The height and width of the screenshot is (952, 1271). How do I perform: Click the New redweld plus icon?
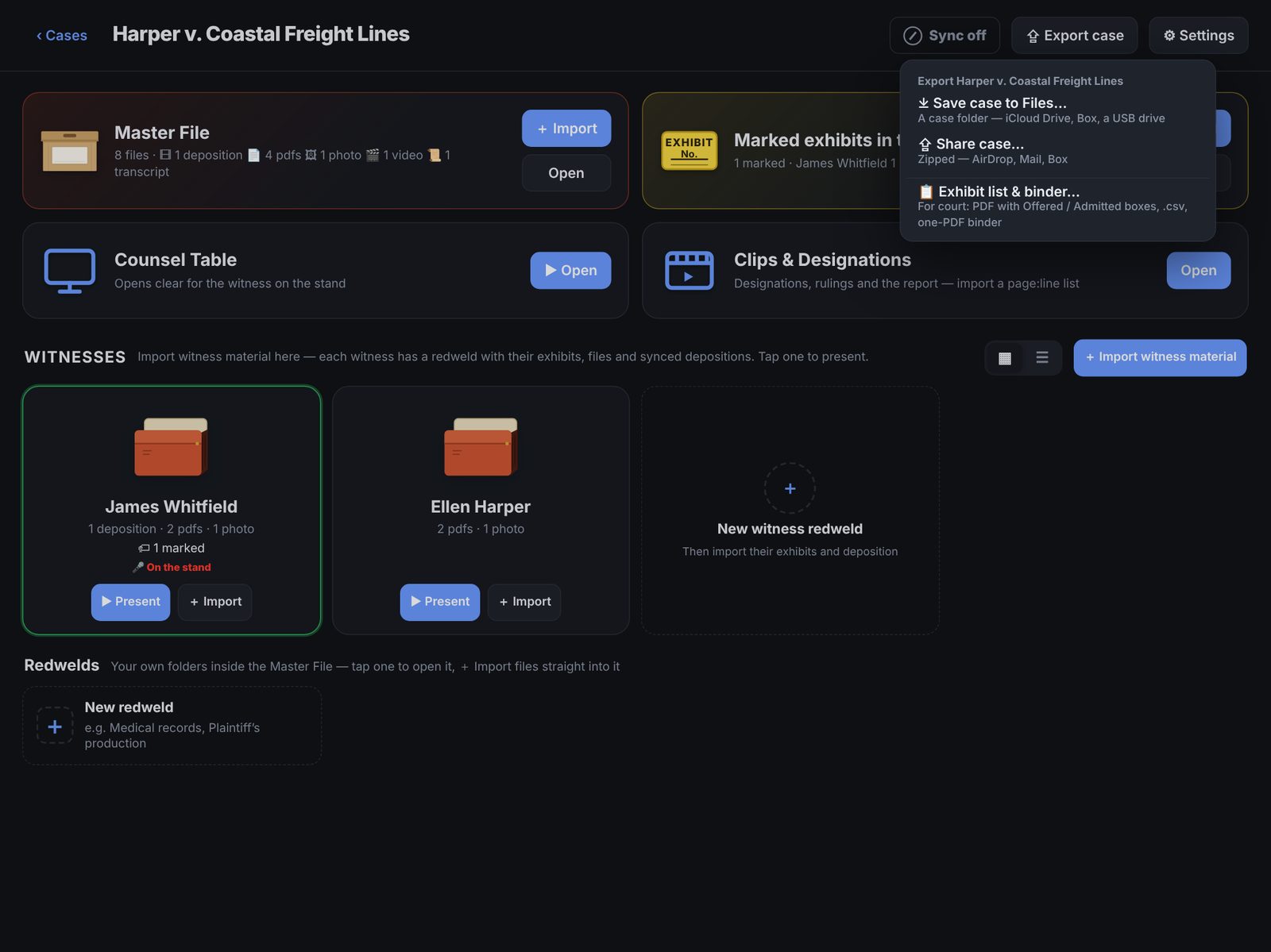tap(55, 726)
